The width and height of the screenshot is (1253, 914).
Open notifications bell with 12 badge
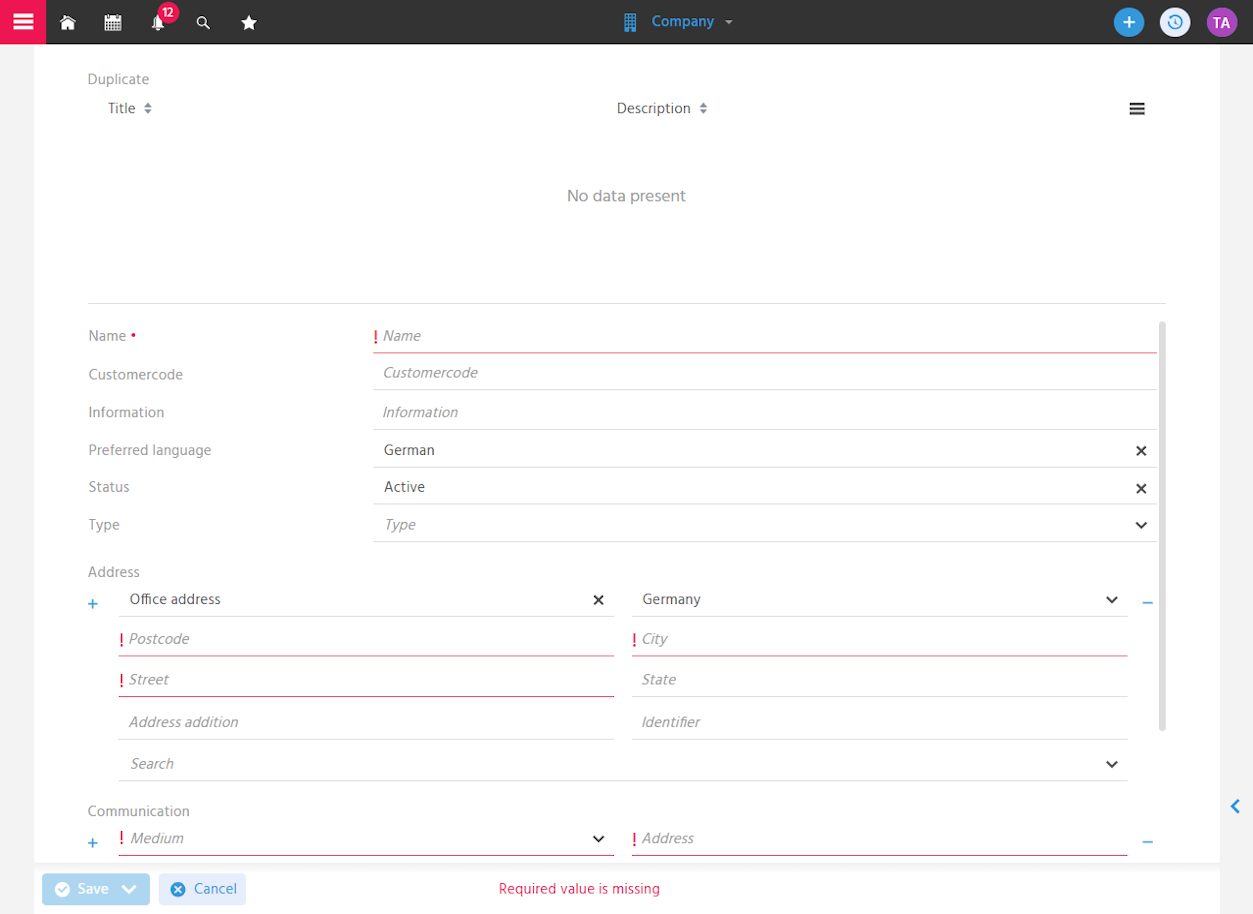(x=159, y=21)
